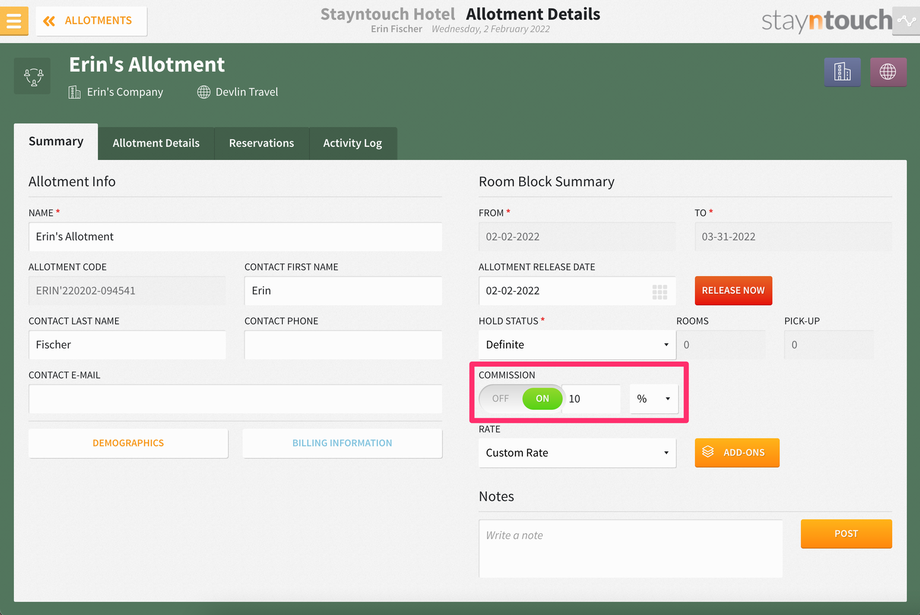Viewport: 920px width, 615px height.
Task: Open the company card building button
Action: click(x=842, y=72)
